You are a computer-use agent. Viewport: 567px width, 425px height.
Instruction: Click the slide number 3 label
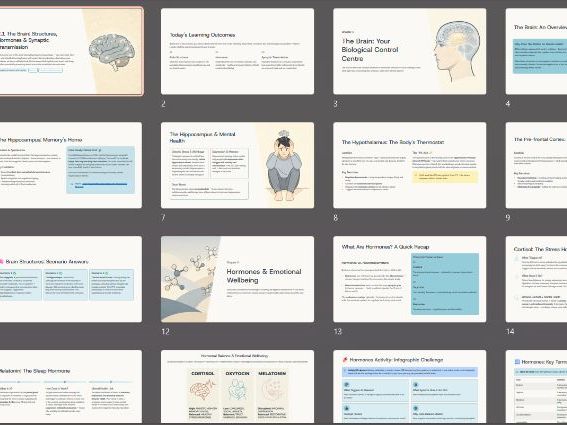tap(336, 104)
